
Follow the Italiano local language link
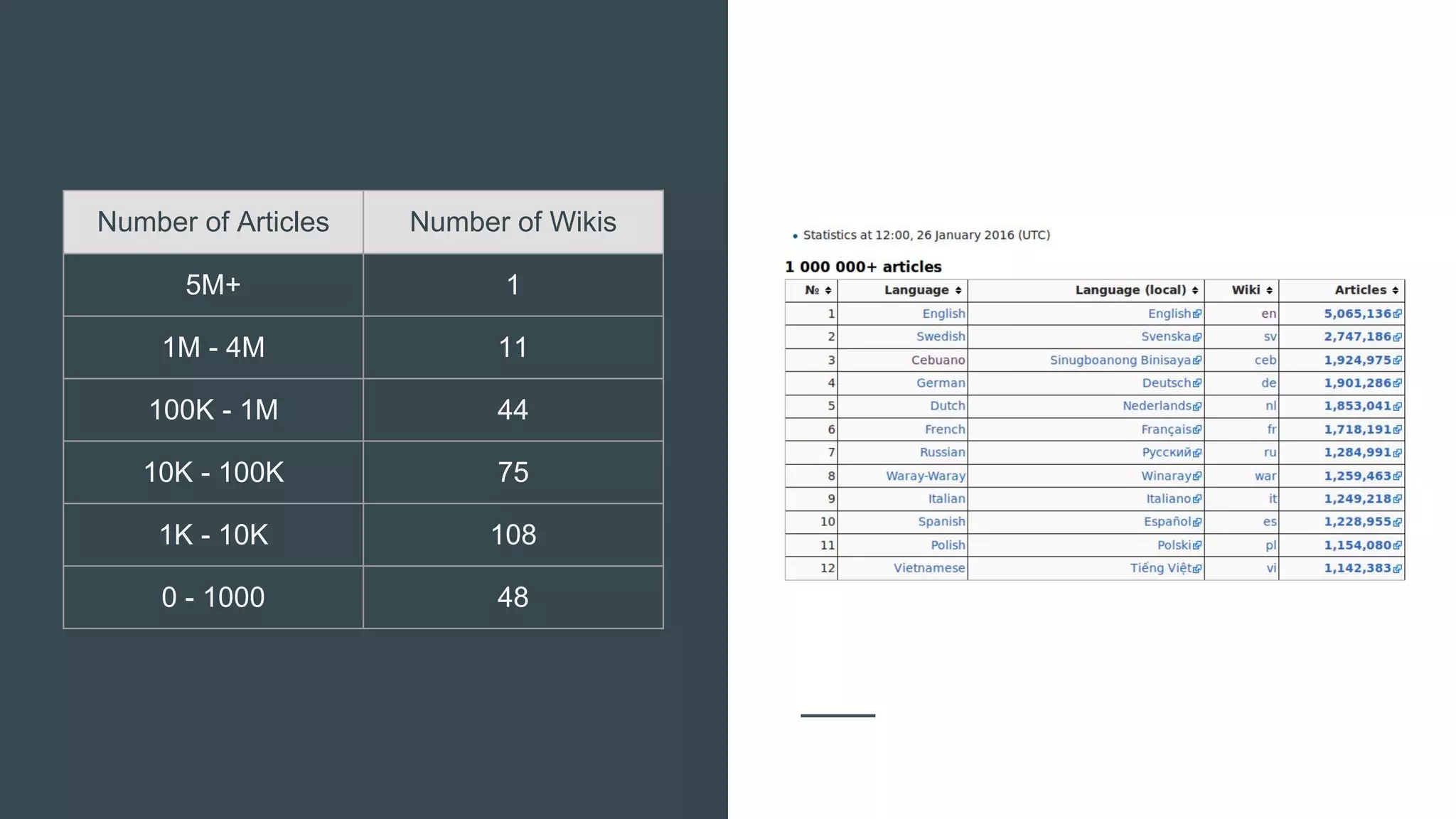pos(1168,498)
